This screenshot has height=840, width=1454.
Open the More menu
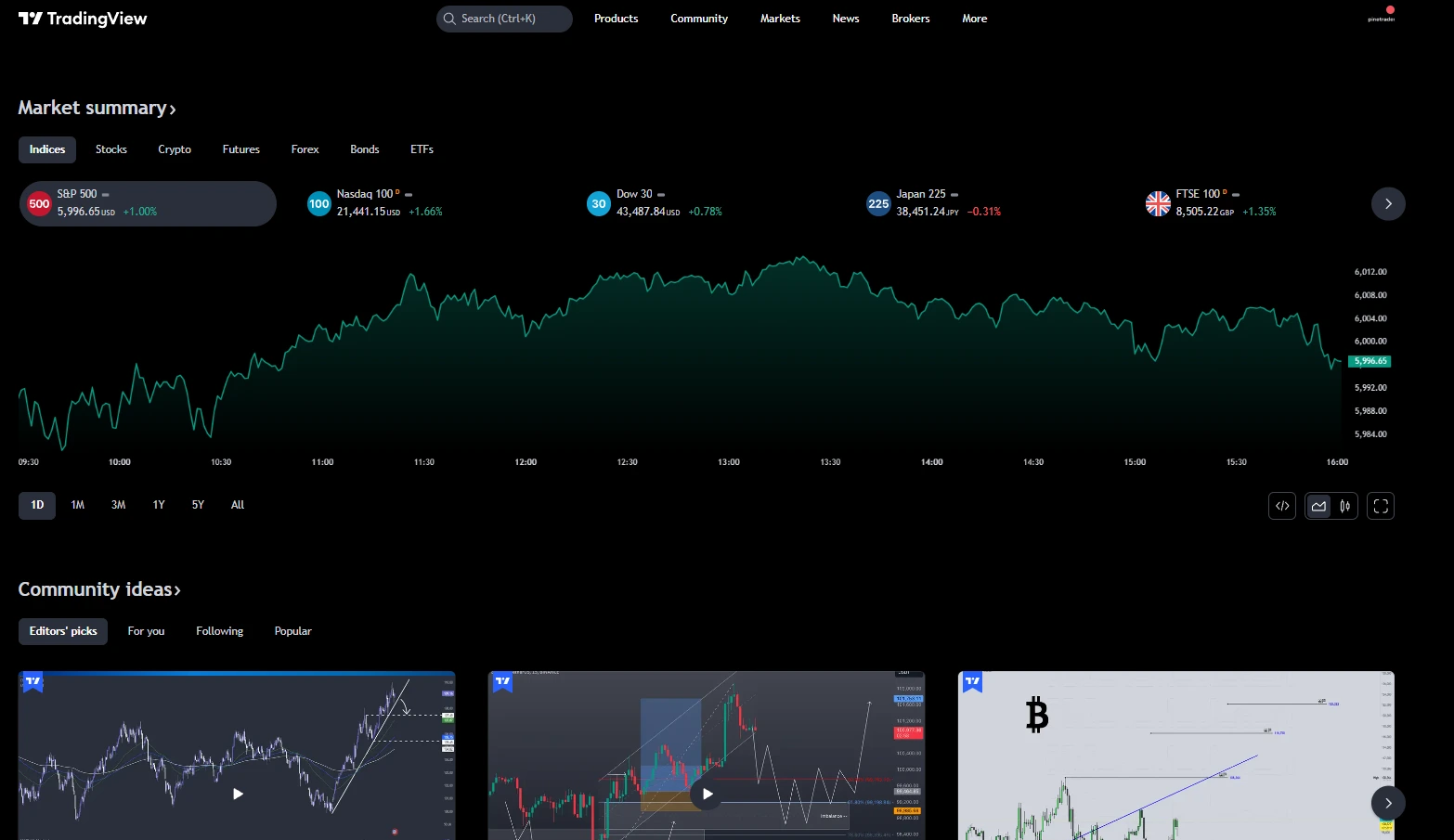point(975,19)
